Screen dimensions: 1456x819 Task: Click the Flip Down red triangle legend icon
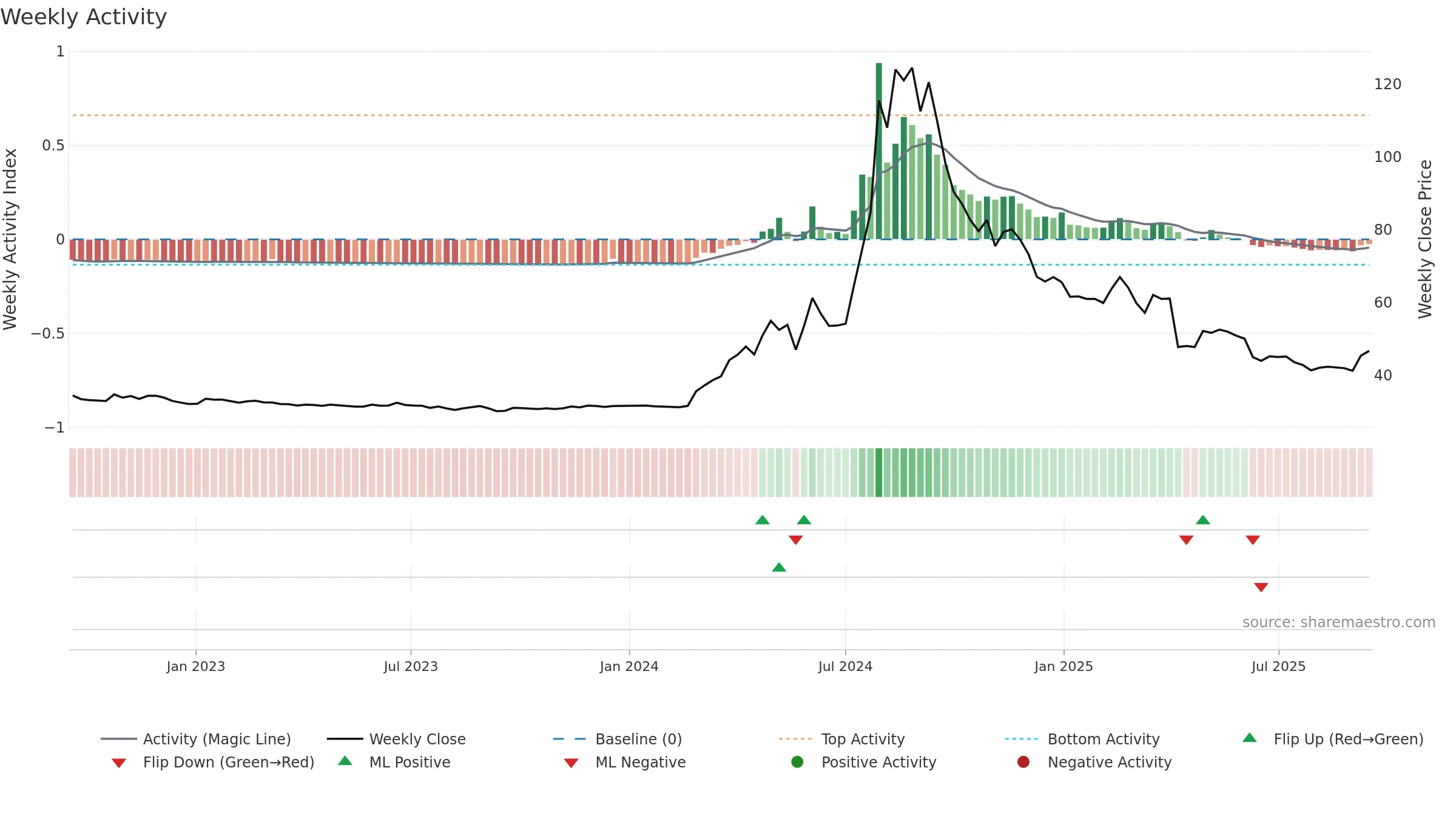[119, 763]
